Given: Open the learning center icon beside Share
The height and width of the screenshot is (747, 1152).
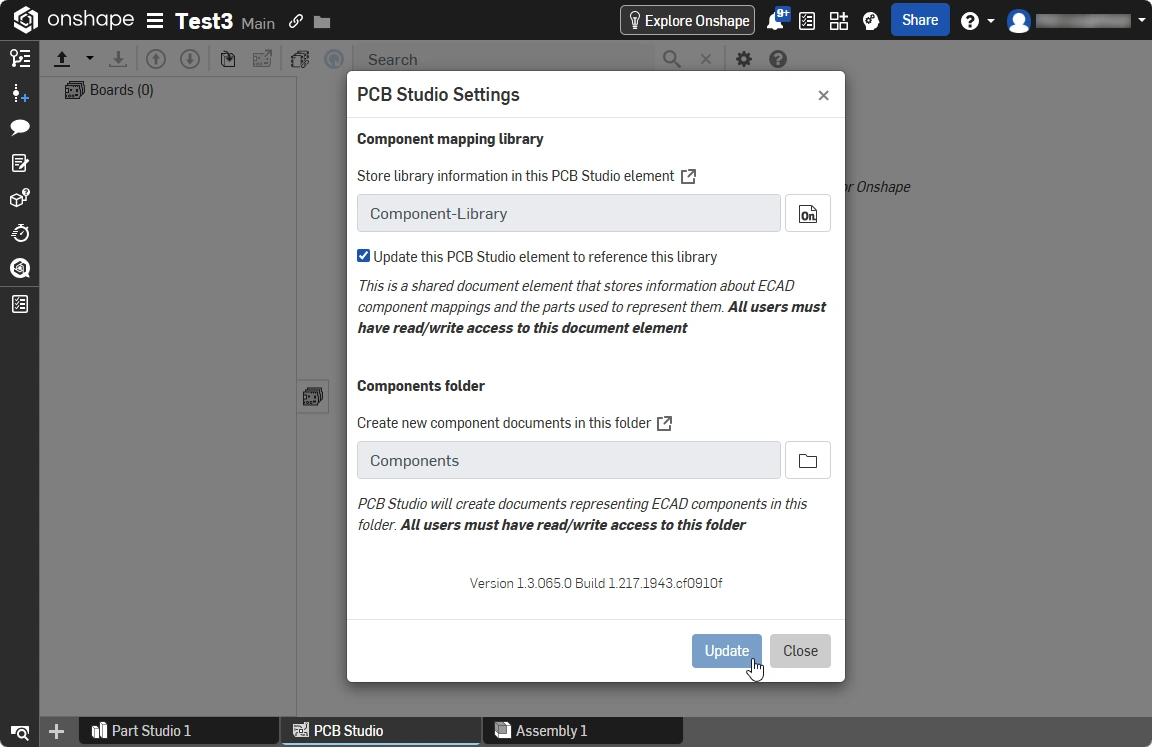Looking at the screenshot, I should tap(871, 21).
